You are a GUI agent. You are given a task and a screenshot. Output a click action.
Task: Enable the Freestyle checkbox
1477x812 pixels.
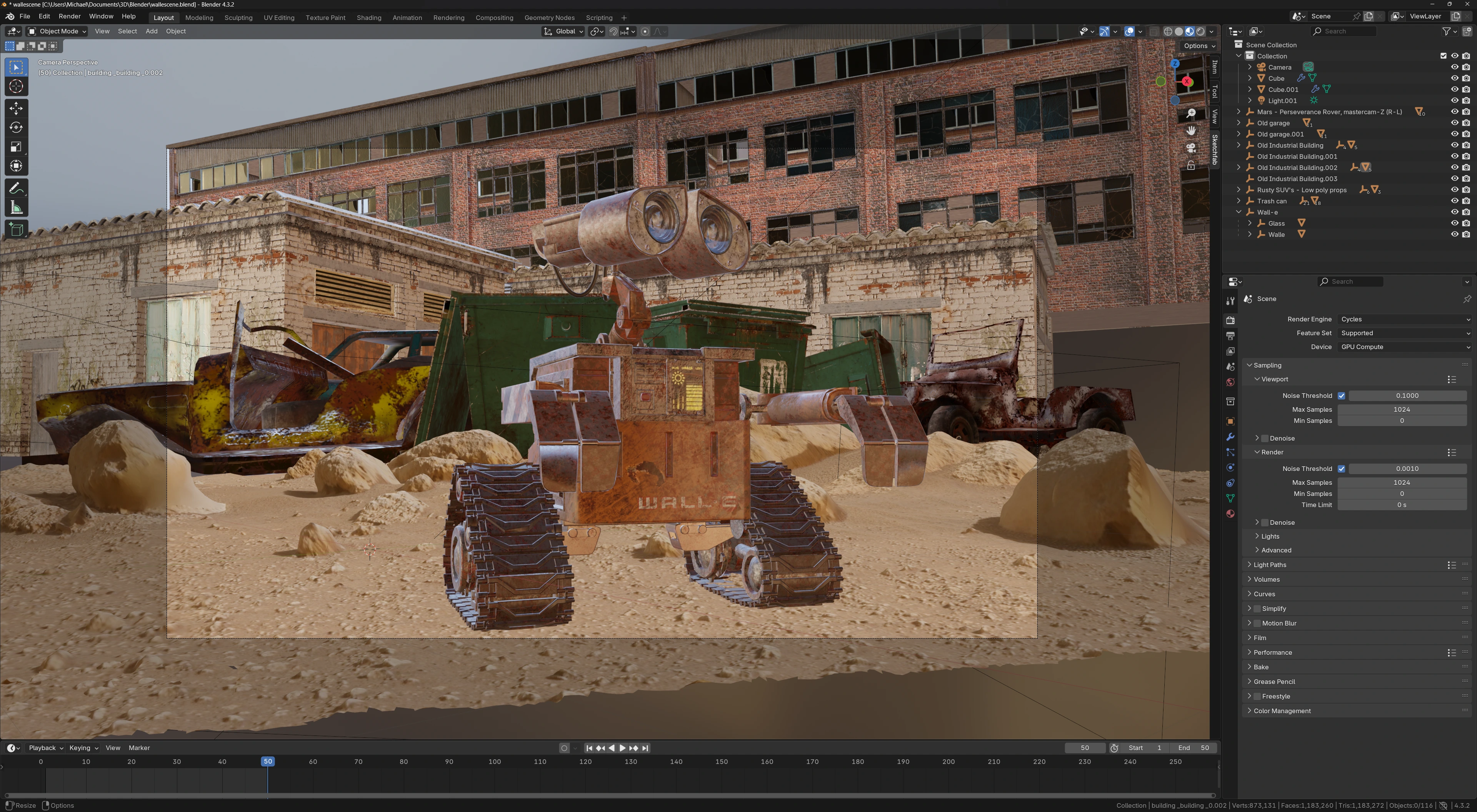pos(1257,696)
